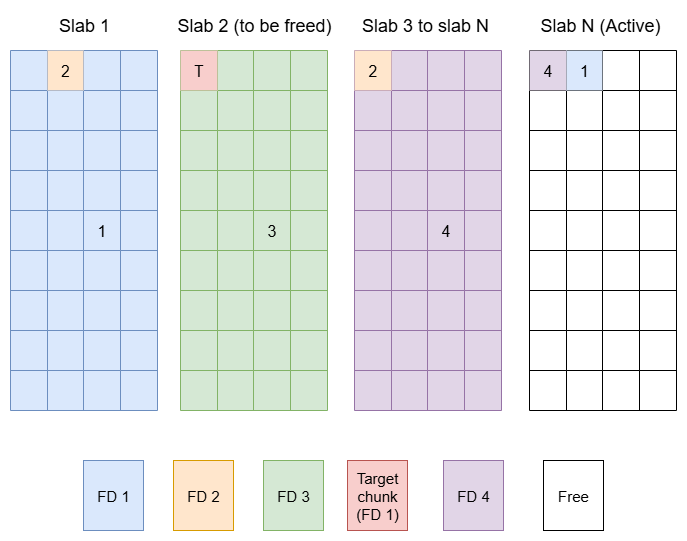Viewport: 687px width, 541px height.
Task: Select the red Target chunk legend box
Action: (x=377, y=495)
